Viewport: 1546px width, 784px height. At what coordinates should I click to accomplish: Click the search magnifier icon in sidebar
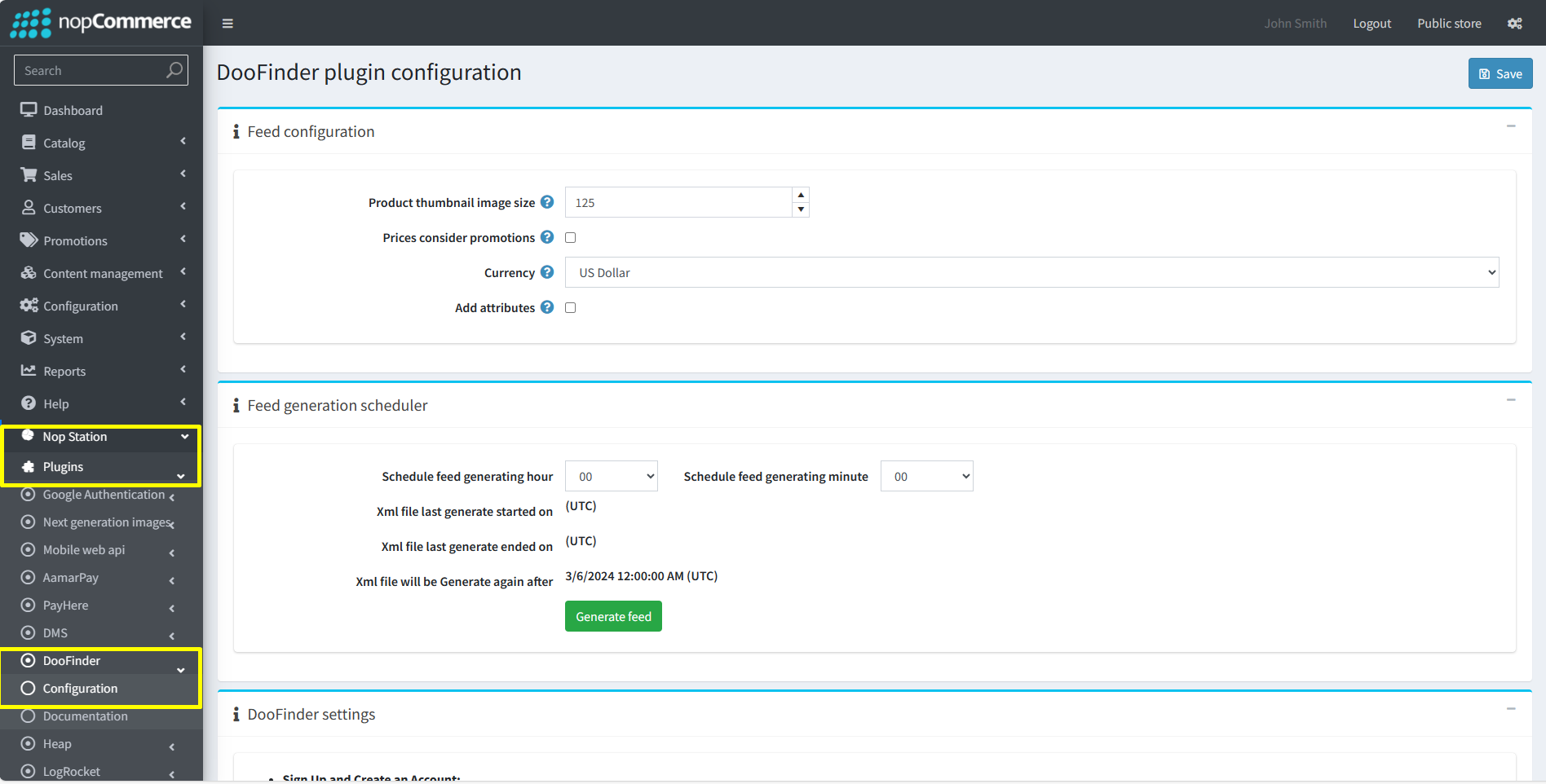tap(174, 70)
